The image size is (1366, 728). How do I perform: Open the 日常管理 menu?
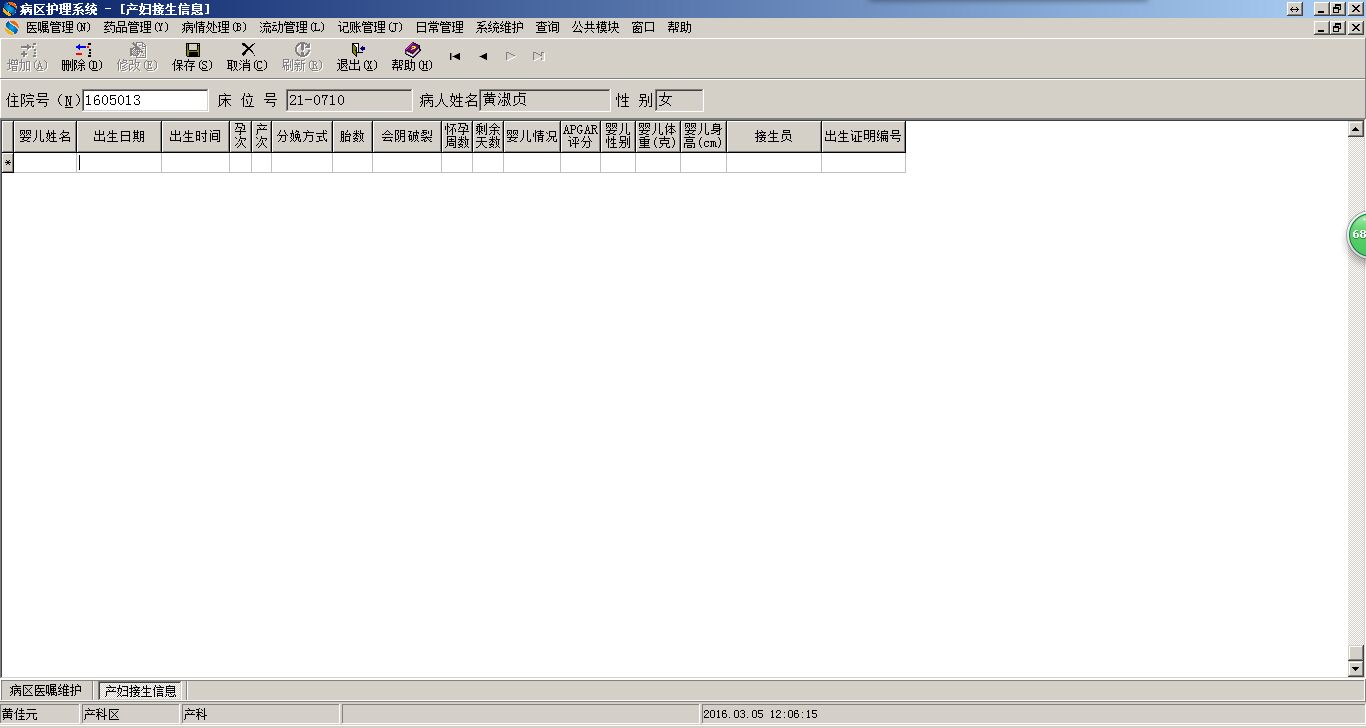point(439,28)
